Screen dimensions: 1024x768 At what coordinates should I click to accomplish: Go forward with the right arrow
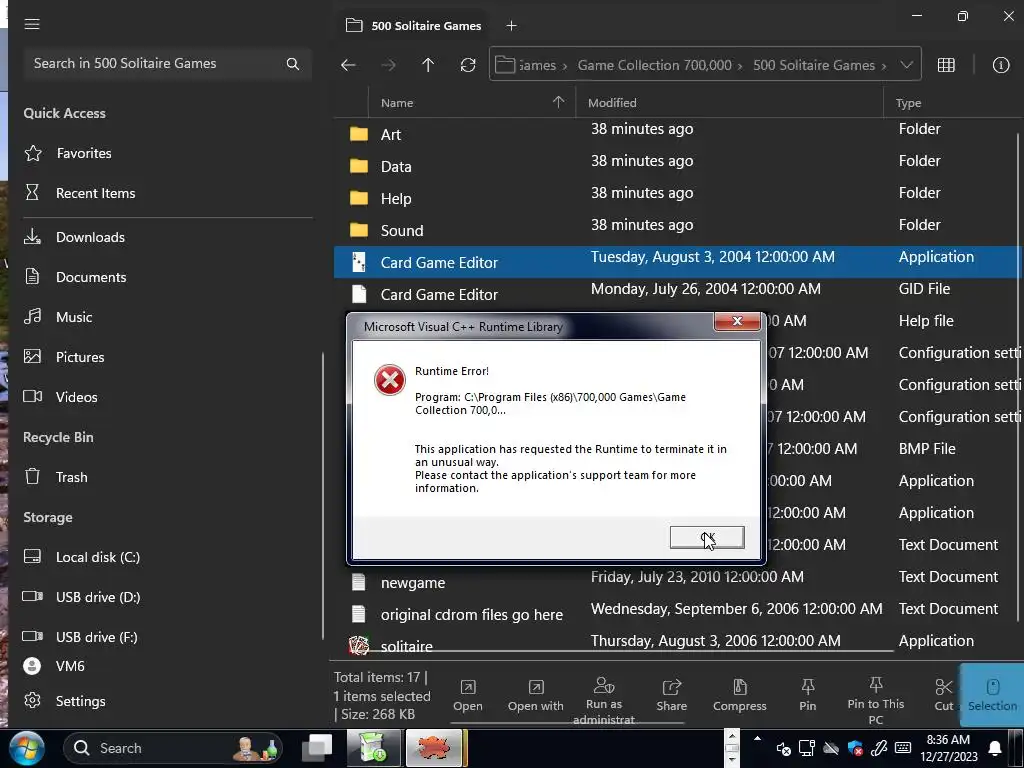coord(388,65)
